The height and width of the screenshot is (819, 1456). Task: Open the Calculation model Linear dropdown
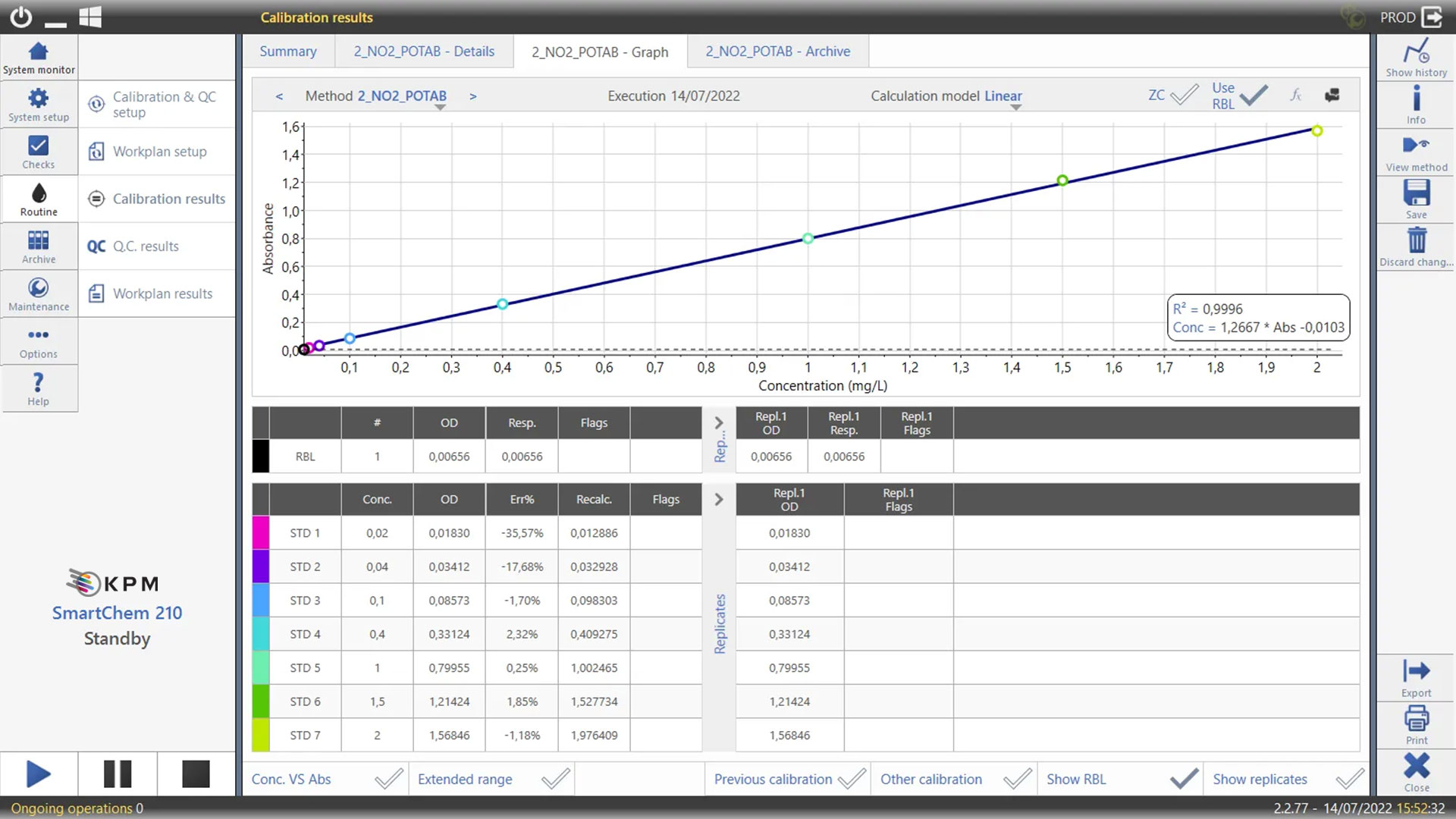(x=1003, y=96)
